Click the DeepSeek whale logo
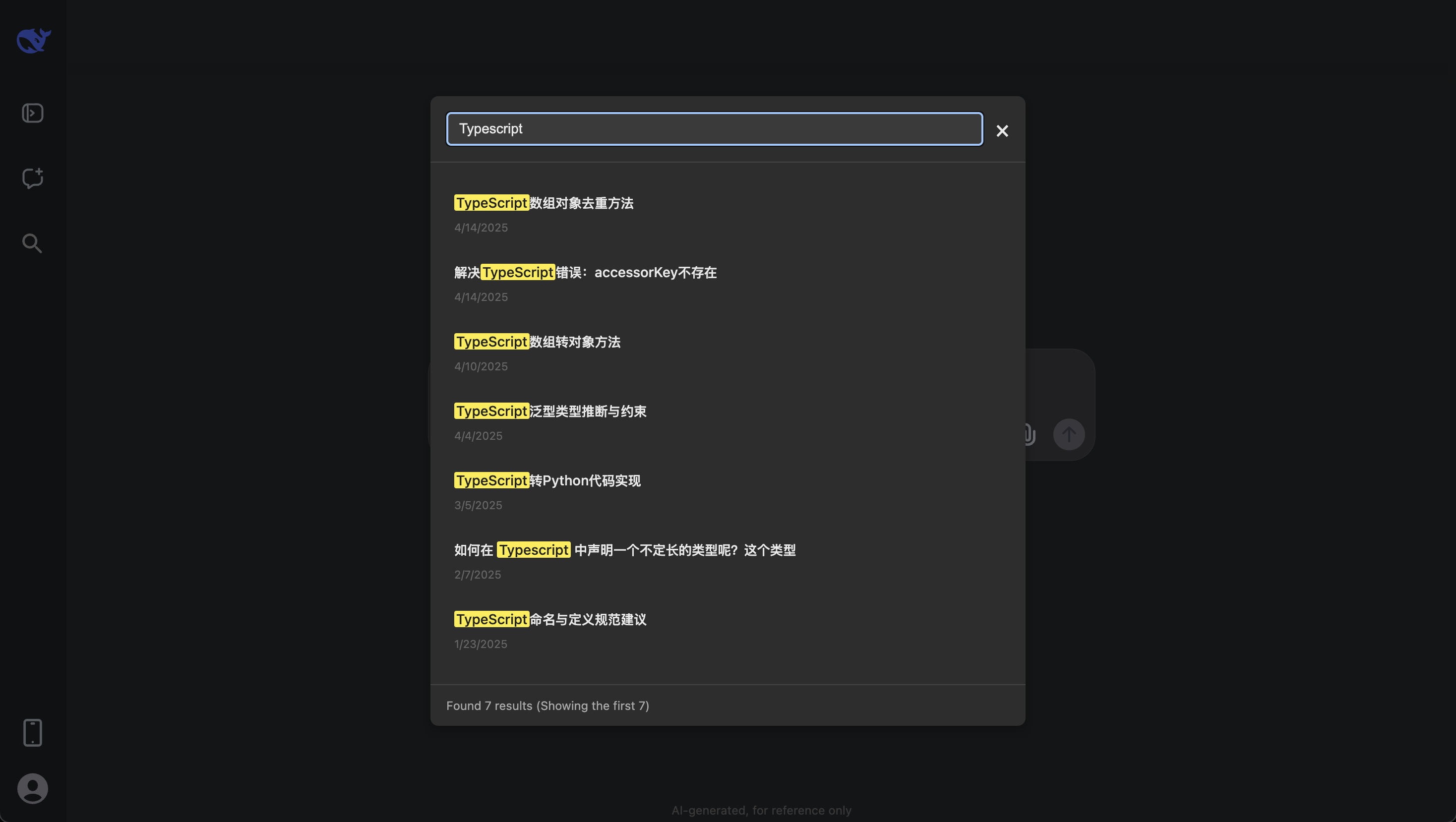Screen dimensions: 1456x822 point(33,41)
